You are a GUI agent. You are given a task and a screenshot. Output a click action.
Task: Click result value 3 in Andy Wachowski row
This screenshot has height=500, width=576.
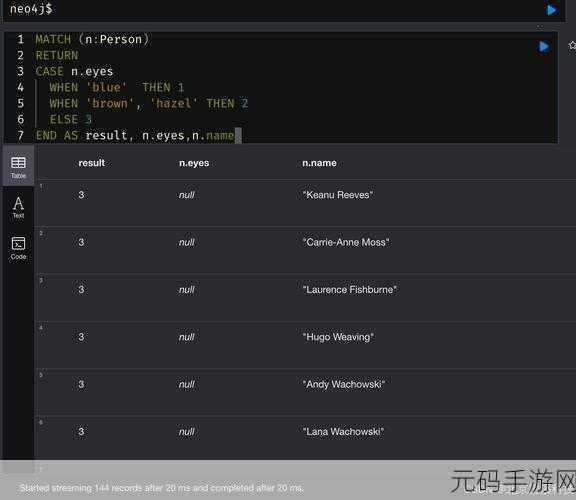pos(81,384)
